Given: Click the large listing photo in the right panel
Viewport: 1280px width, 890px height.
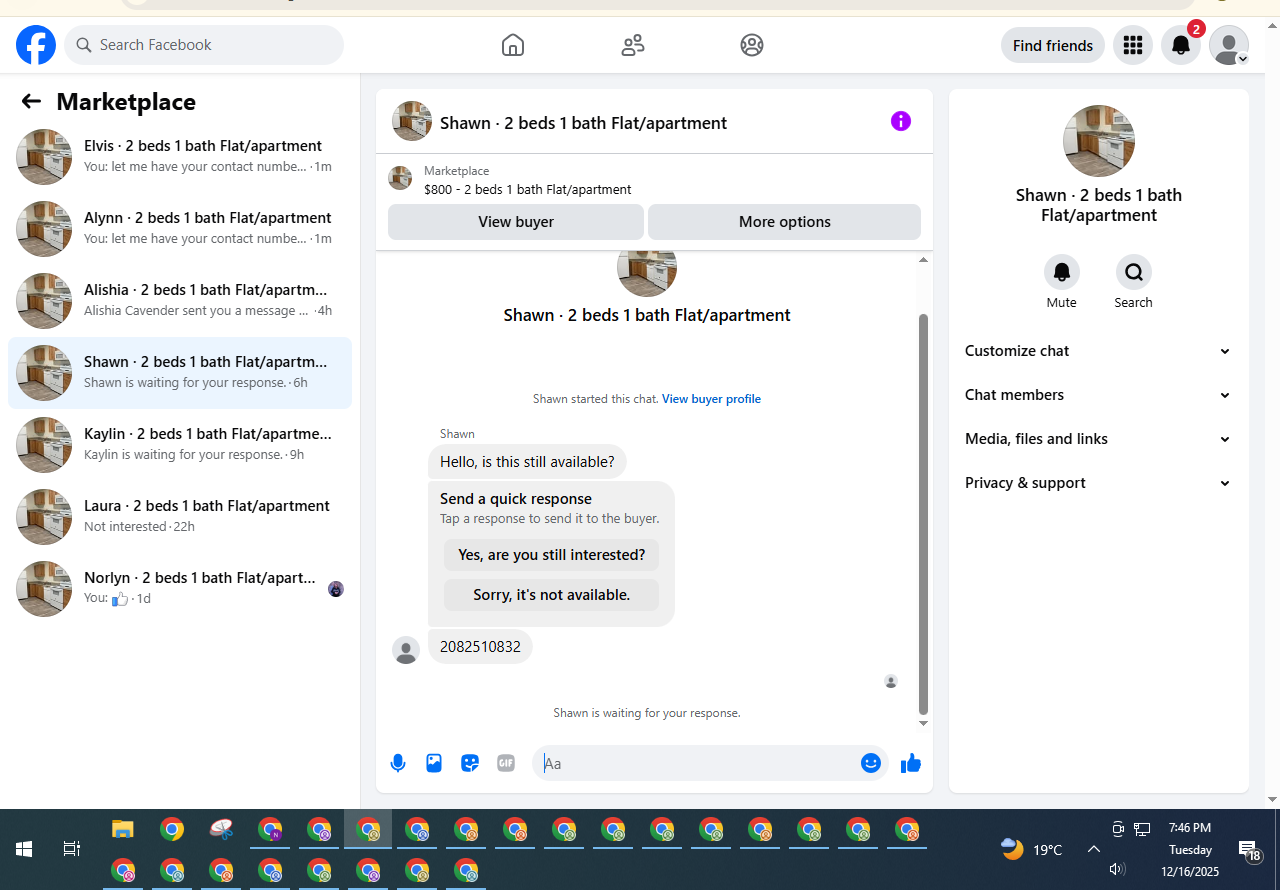Looking at the screenshot, I should pyautogui.click(x=1099, y=141).
